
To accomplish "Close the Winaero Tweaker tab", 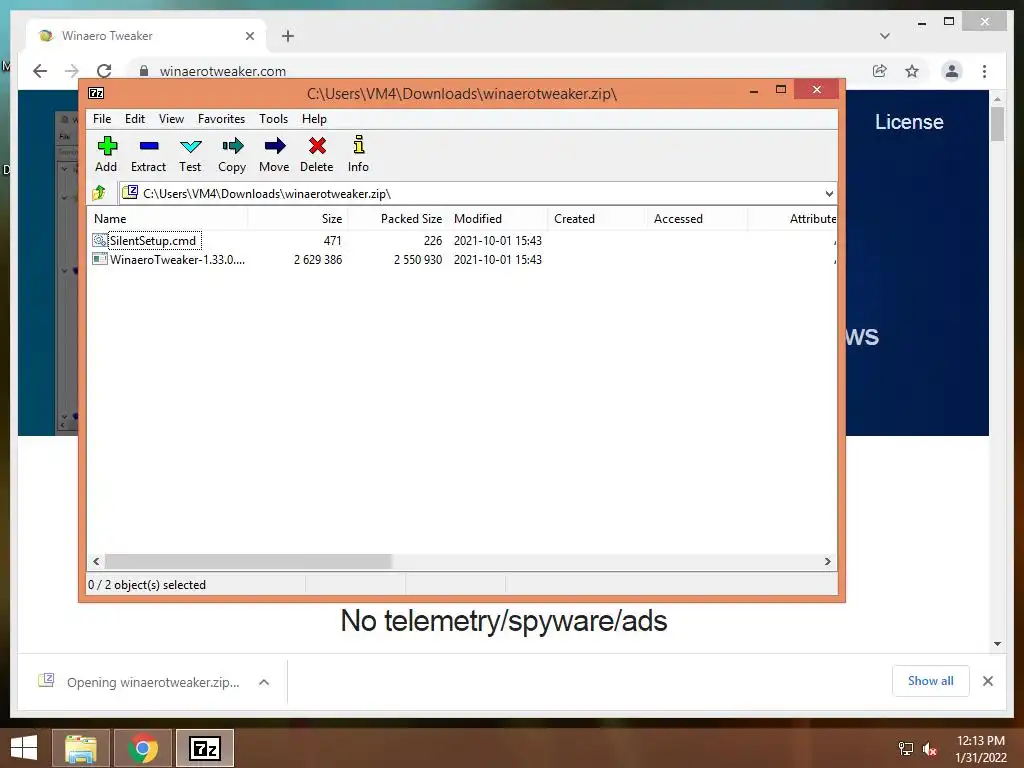I will tap(249, 36).
